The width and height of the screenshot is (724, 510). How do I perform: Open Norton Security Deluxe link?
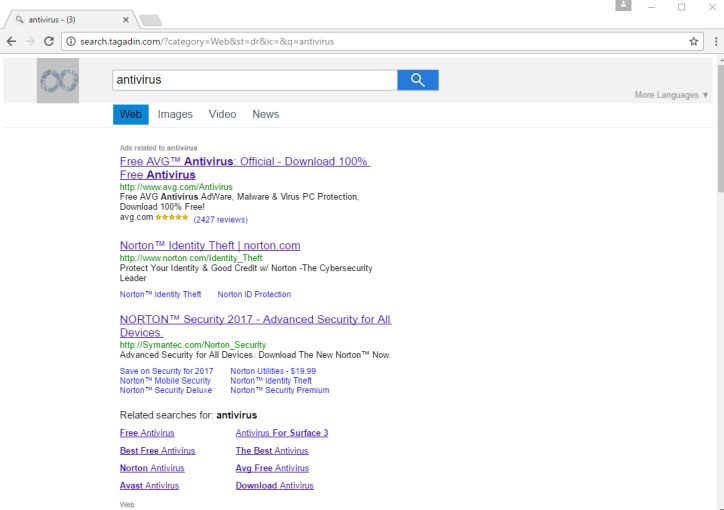point(166,390)
